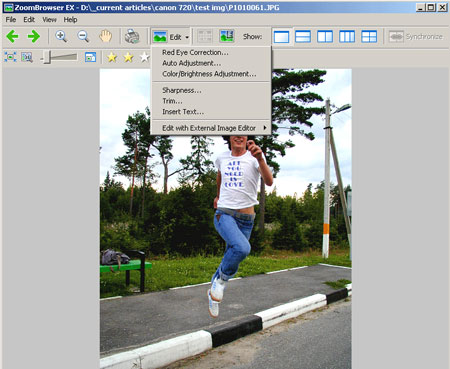
Task: Expand Edit with External Image Editor submenu
Action: tap(211, 128)
